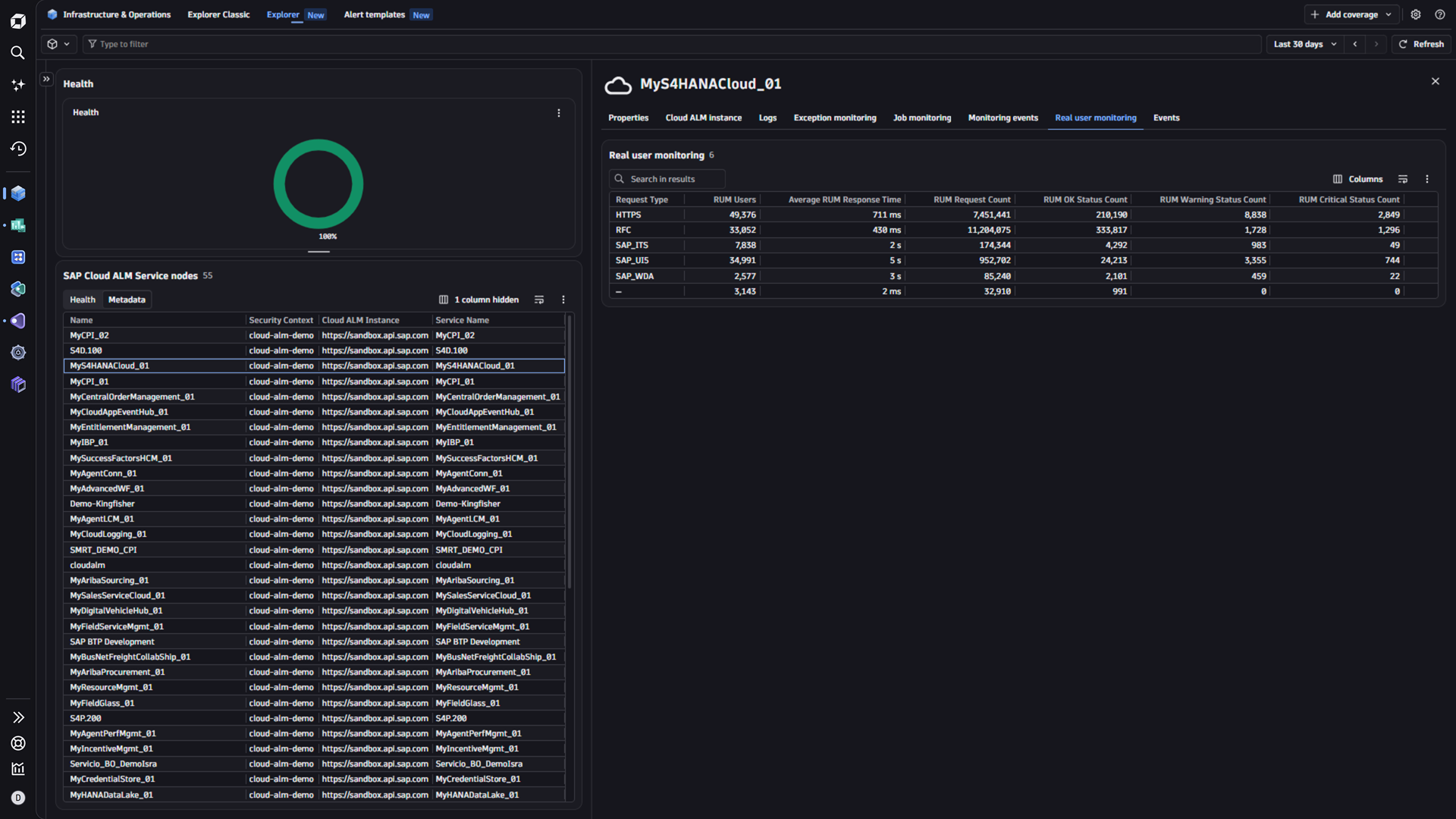Click the settings gear in the top bar
The width and height of the screenshot is (1456, 819).
(1416, 14)
